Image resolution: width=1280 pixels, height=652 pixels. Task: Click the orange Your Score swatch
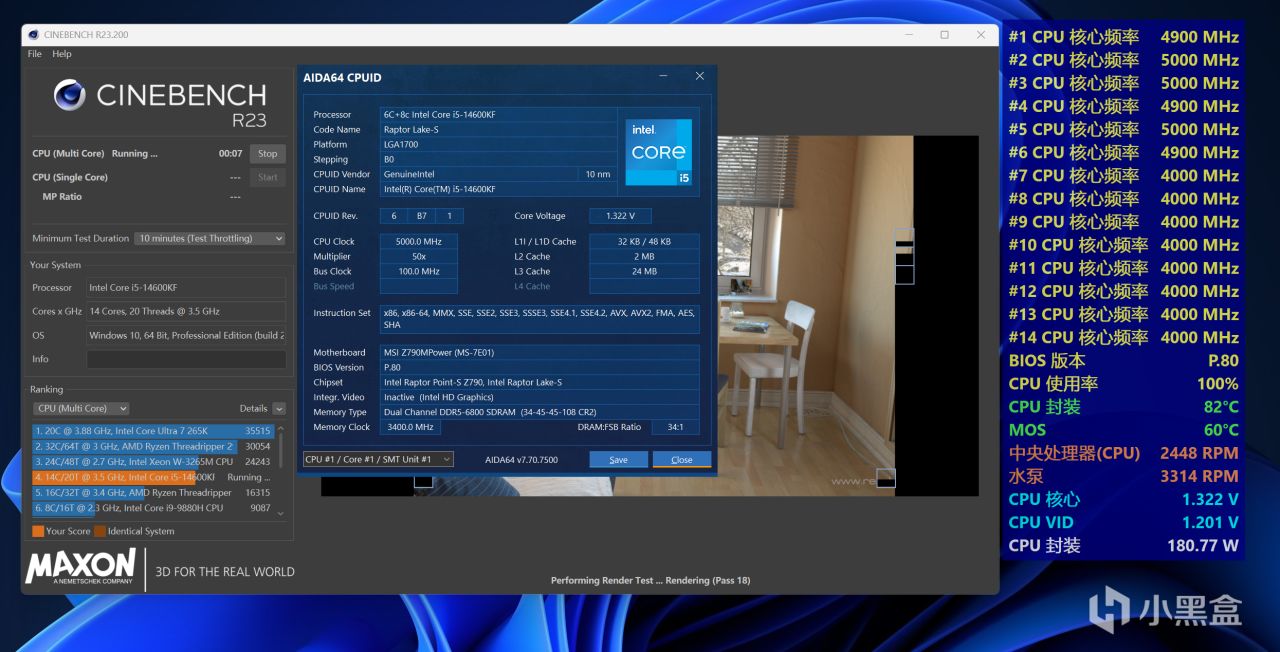click(38, 531)
